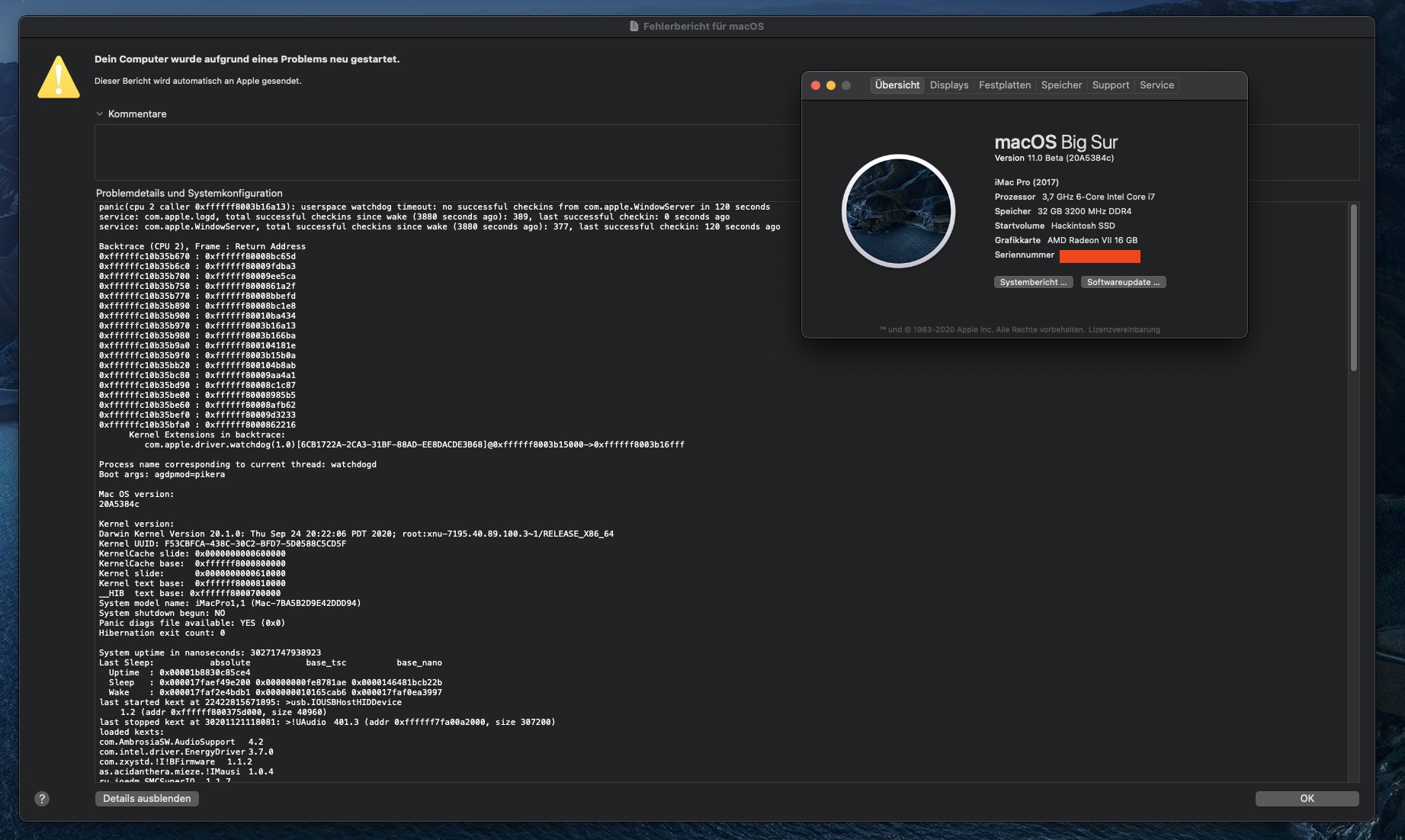Viewport: 1405px width, 840px height.
Task: Click the 'Backtrace (CPU 2)' header line
Action: [202, 246]
